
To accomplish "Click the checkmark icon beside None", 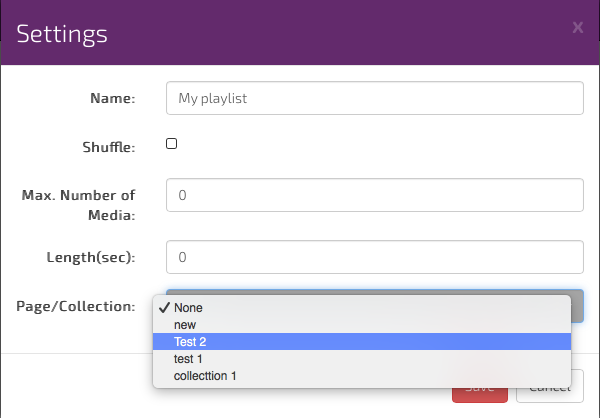I will coord(164,308).
